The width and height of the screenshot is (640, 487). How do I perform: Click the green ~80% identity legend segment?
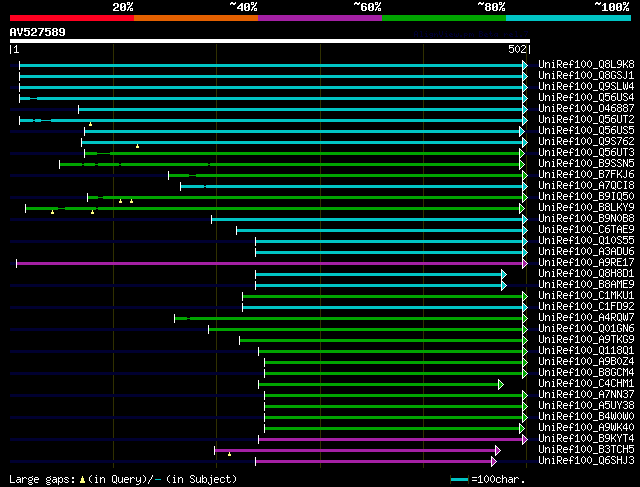[444, 18]
